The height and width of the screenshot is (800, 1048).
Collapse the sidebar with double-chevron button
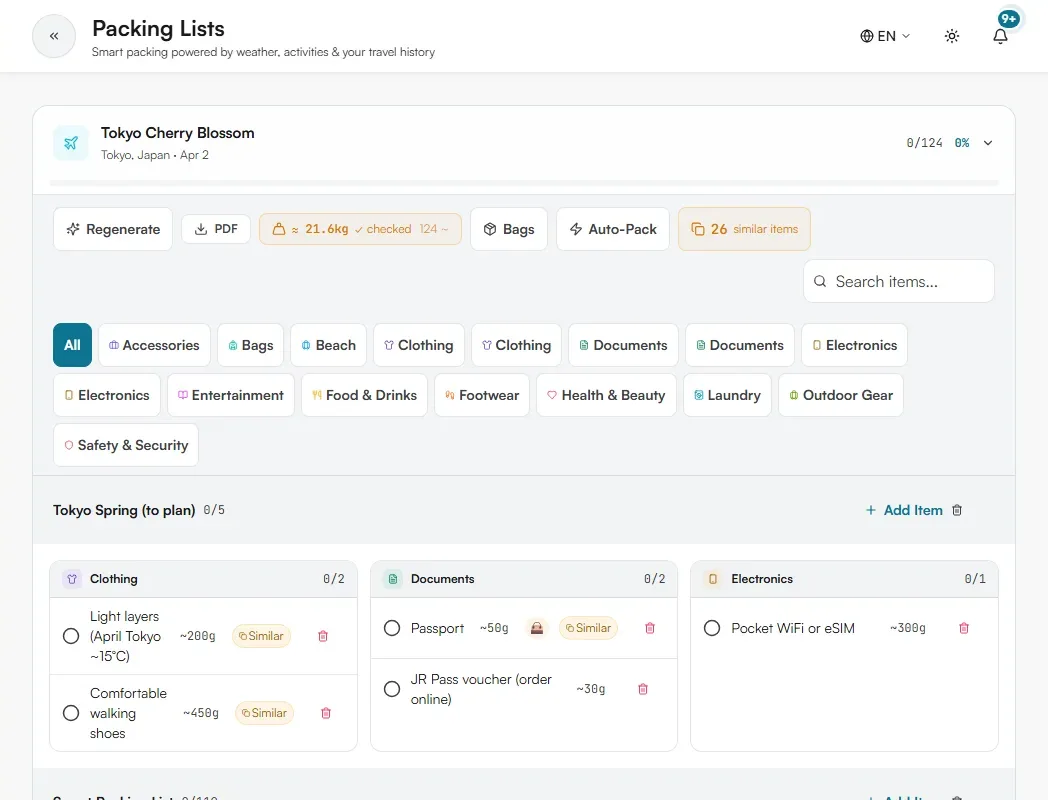point(53,36)
